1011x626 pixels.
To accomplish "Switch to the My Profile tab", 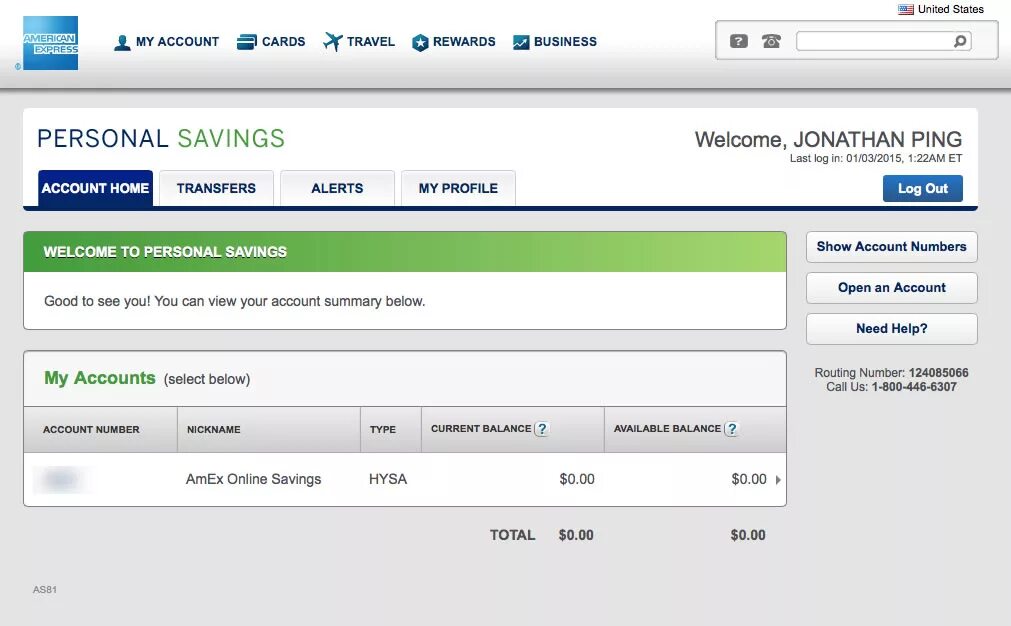I will point(458,188).
